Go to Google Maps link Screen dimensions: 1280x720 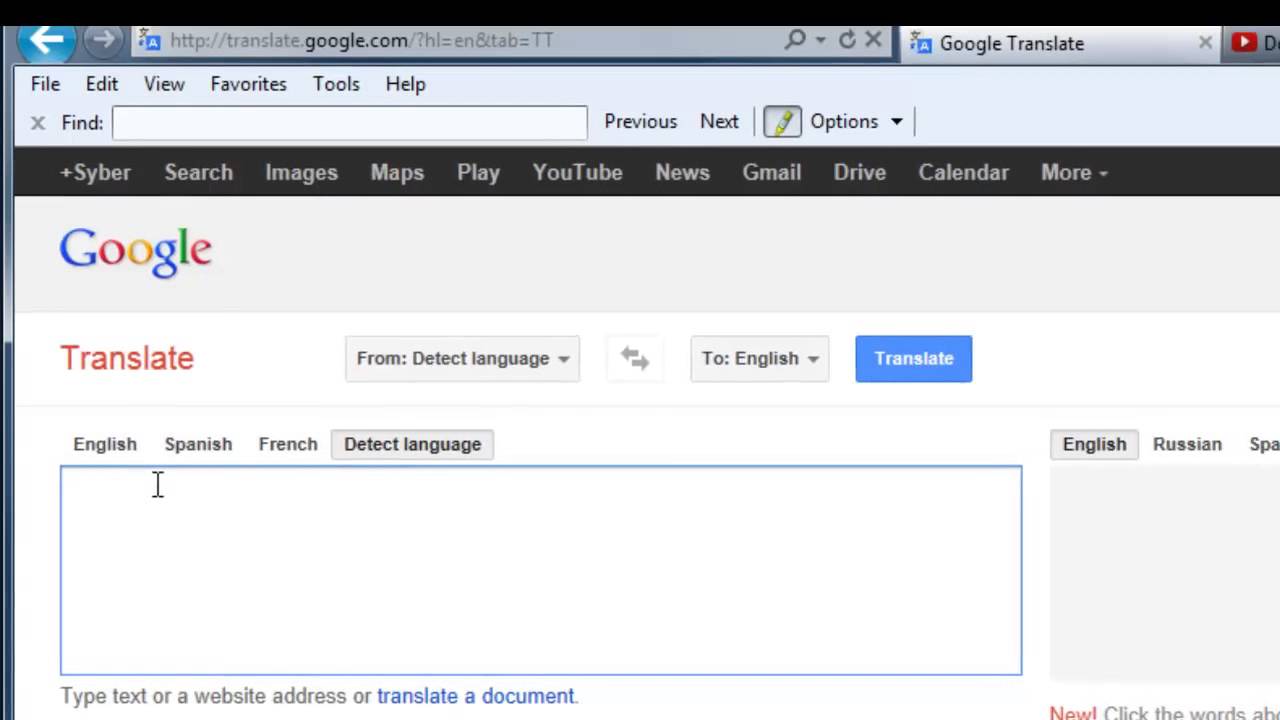point(397,172)
